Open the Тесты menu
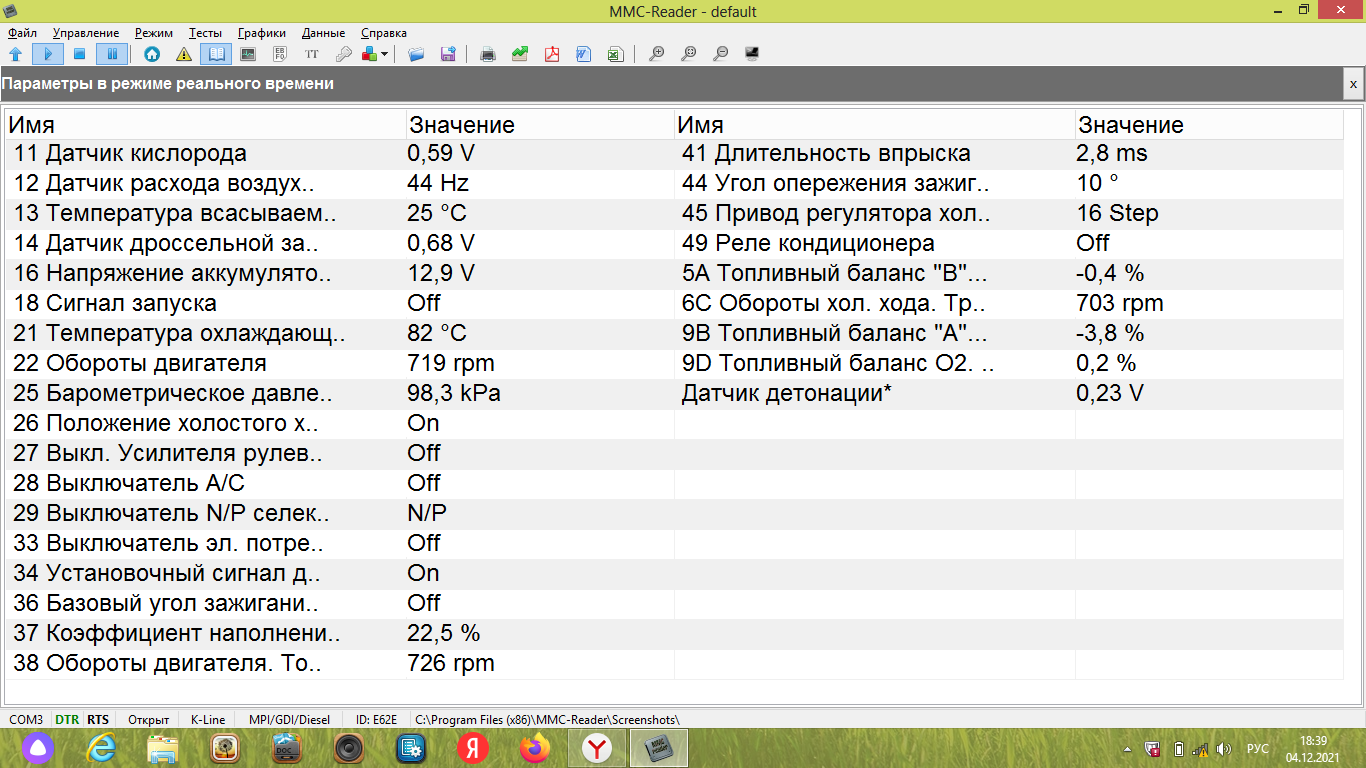This screenshot has width=1366, height=768. point(205,33)
